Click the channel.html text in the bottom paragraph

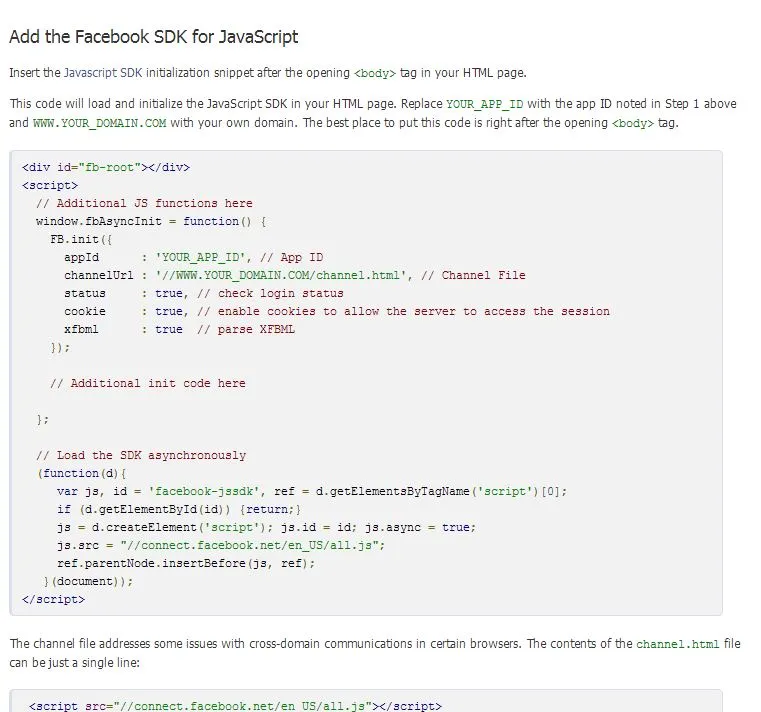[678, 645]
